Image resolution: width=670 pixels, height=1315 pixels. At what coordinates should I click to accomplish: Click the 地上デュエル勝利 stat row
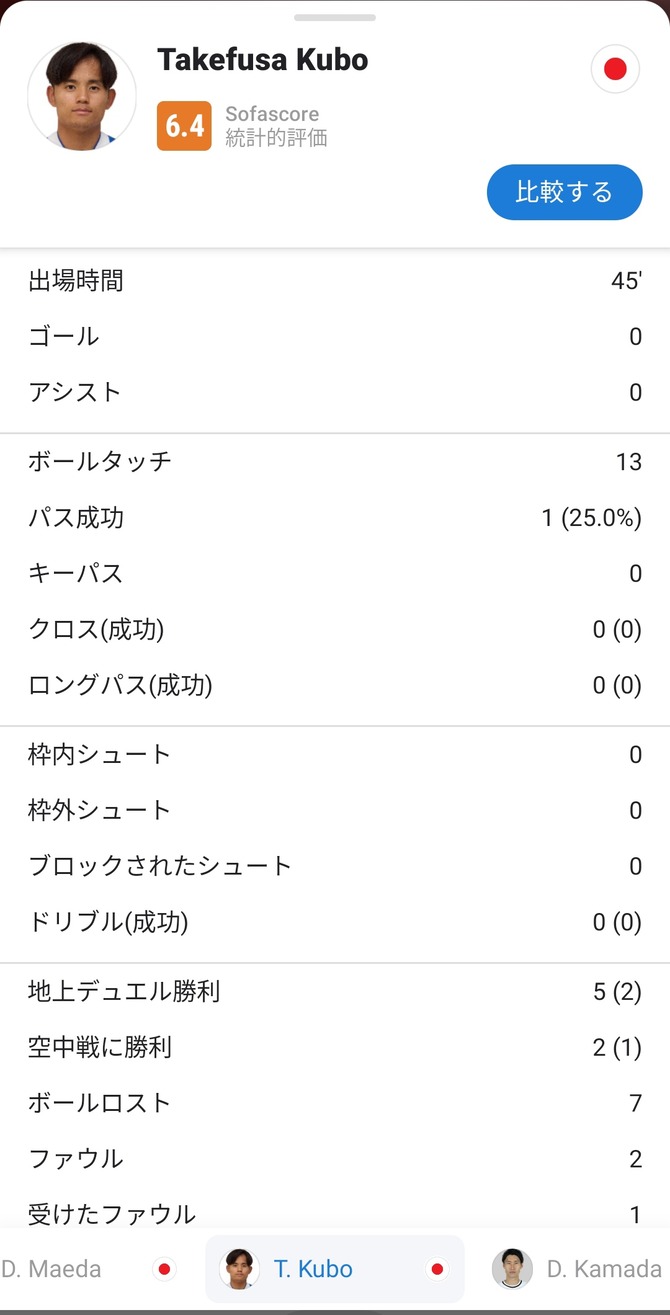pos(335,991)
